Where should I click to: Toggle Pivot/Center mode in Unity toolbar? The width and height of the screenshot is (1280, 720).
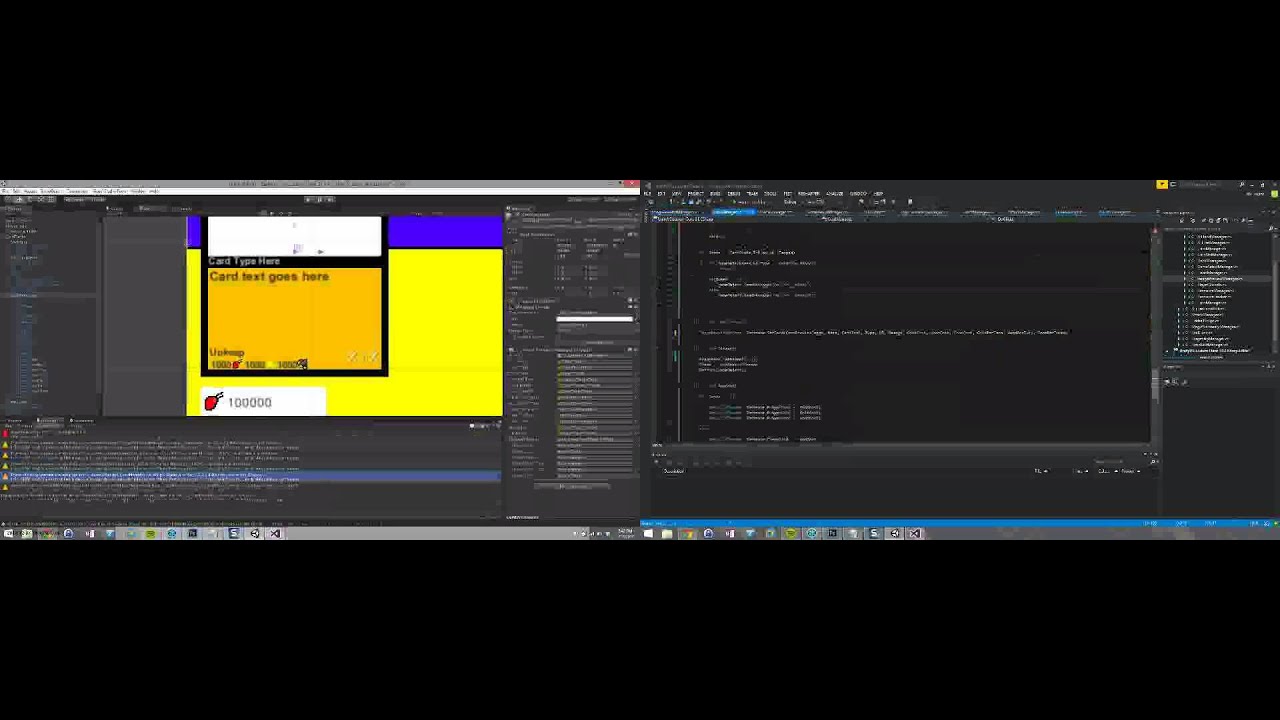74,199
